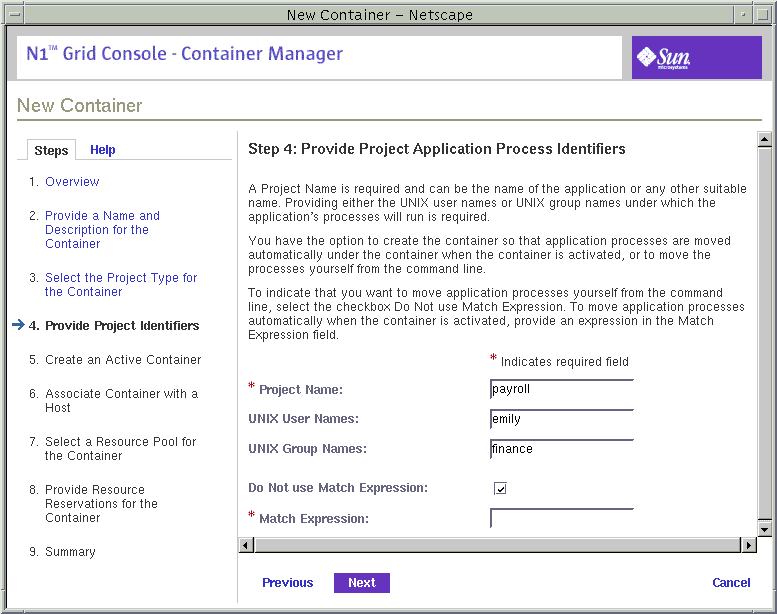This screenshot has width=777, height=614.
Task: Click the Match Expression label
Action: click(314, 519)
